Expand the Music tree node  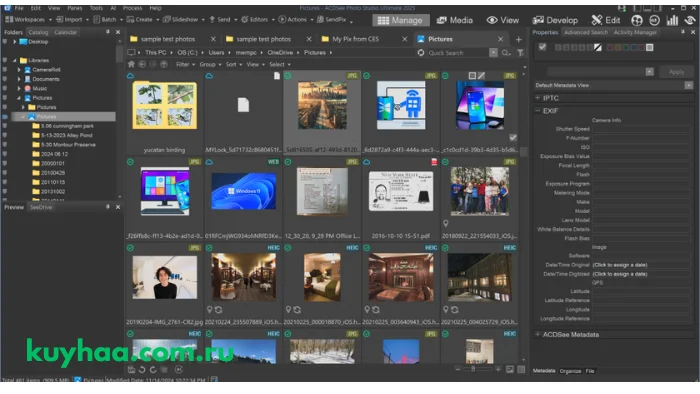19,88
